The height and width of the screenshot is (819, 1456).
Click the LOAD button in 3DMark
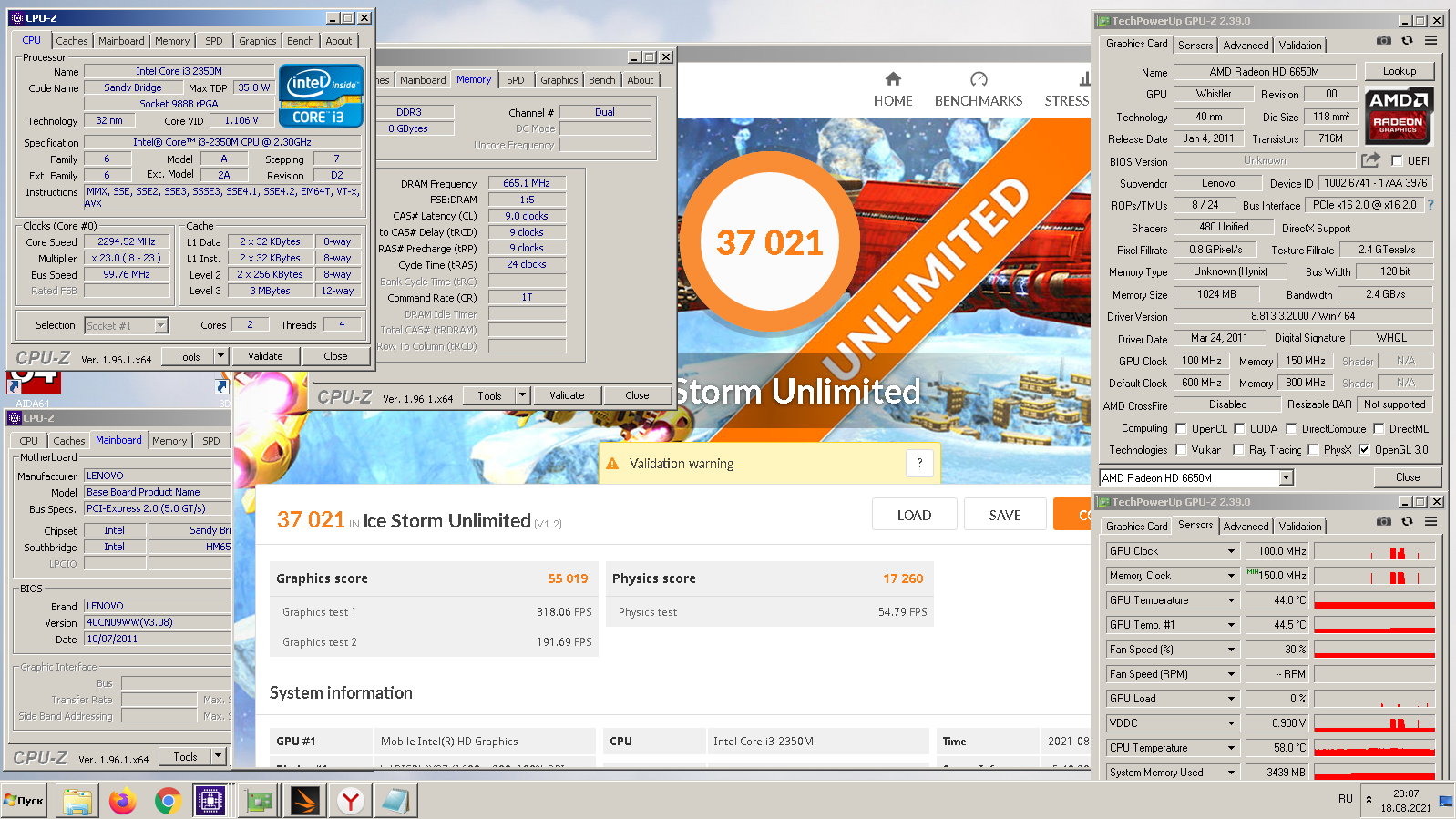pos(914,515)
